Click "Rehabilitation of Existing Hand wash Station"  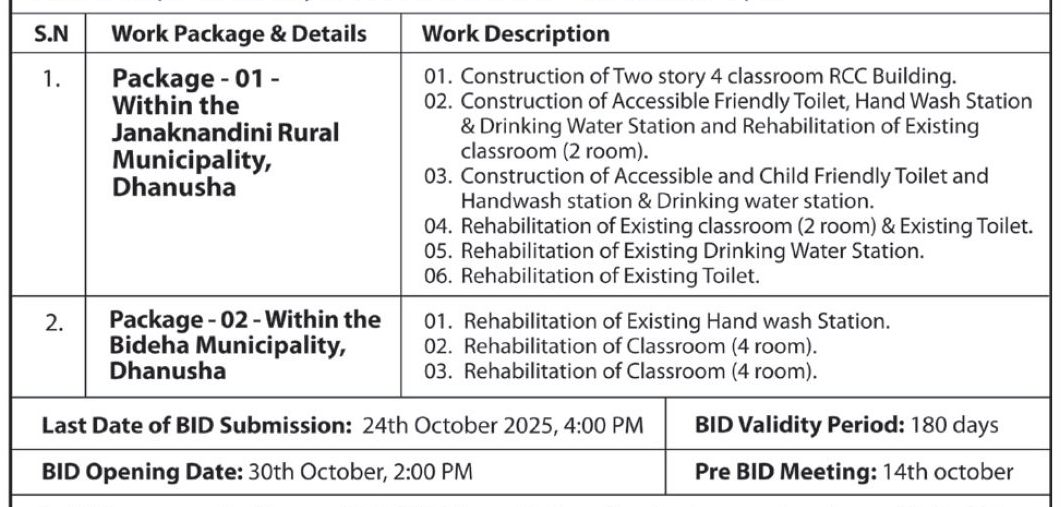656,323
